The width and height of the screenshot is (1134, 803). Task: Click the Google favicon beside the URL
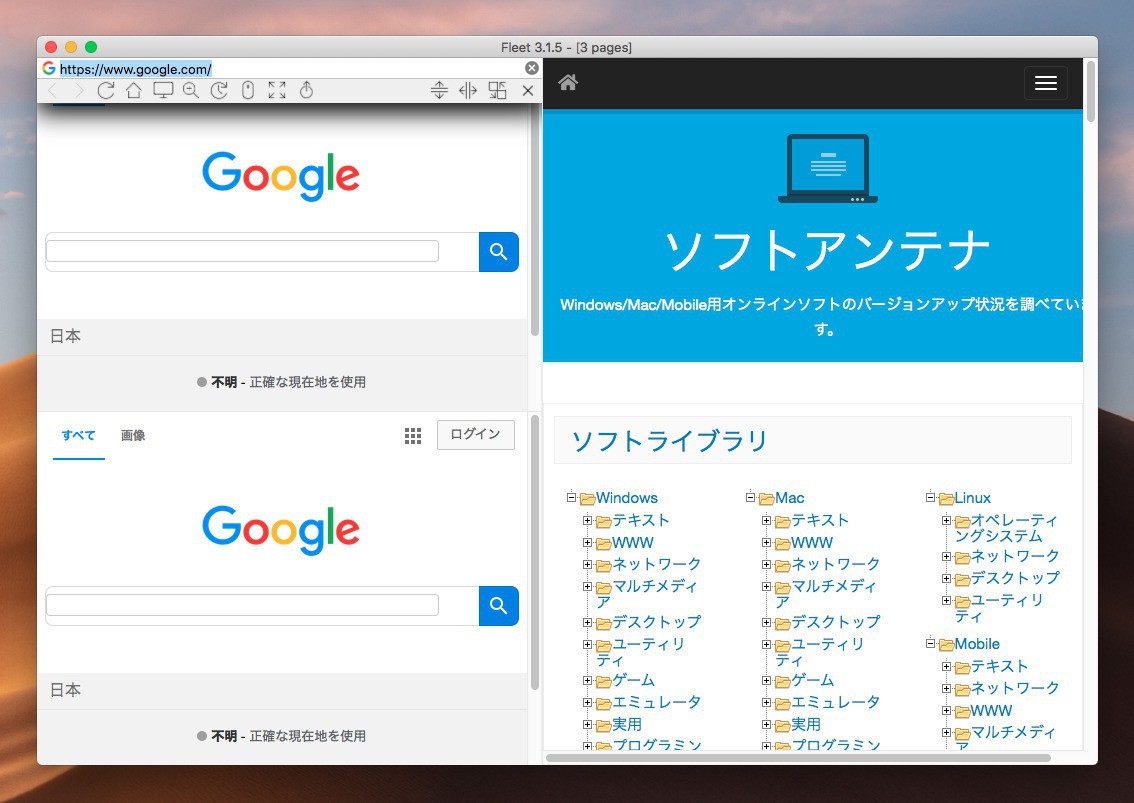[48, 68]
